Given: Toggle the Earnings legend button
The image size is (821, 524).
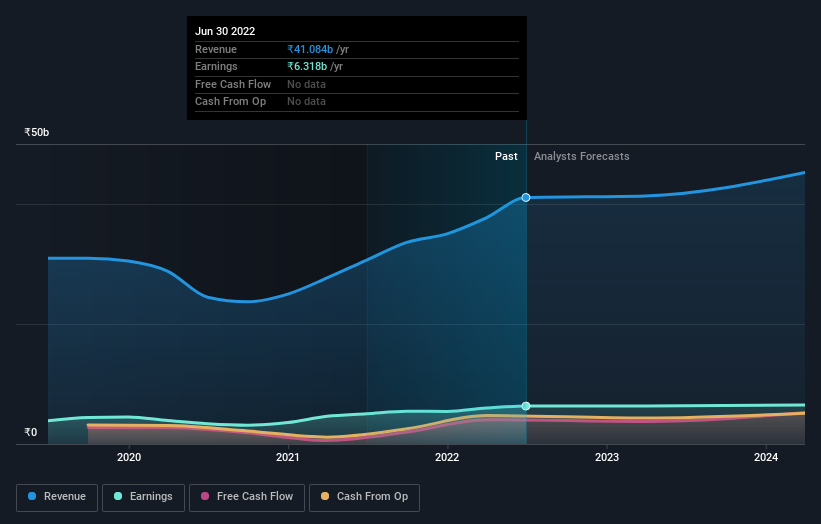Looking at the screenshot, I should 143,497.
